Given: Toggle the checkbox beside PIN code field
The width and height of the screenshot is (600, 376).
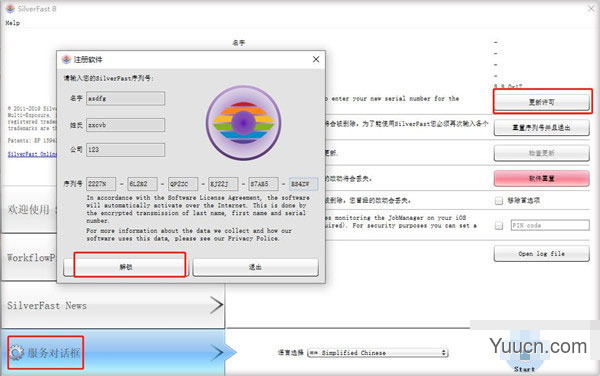Looking at the screenshot, I should click(x=499, y=226).
